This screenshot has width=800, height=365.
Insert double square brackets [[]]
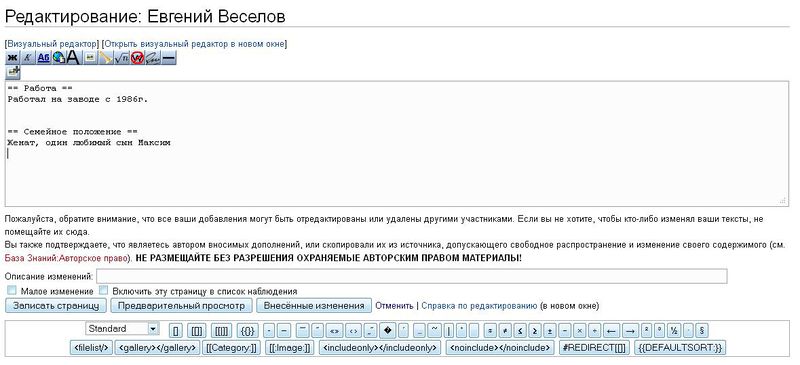click(x=196, y=331)
